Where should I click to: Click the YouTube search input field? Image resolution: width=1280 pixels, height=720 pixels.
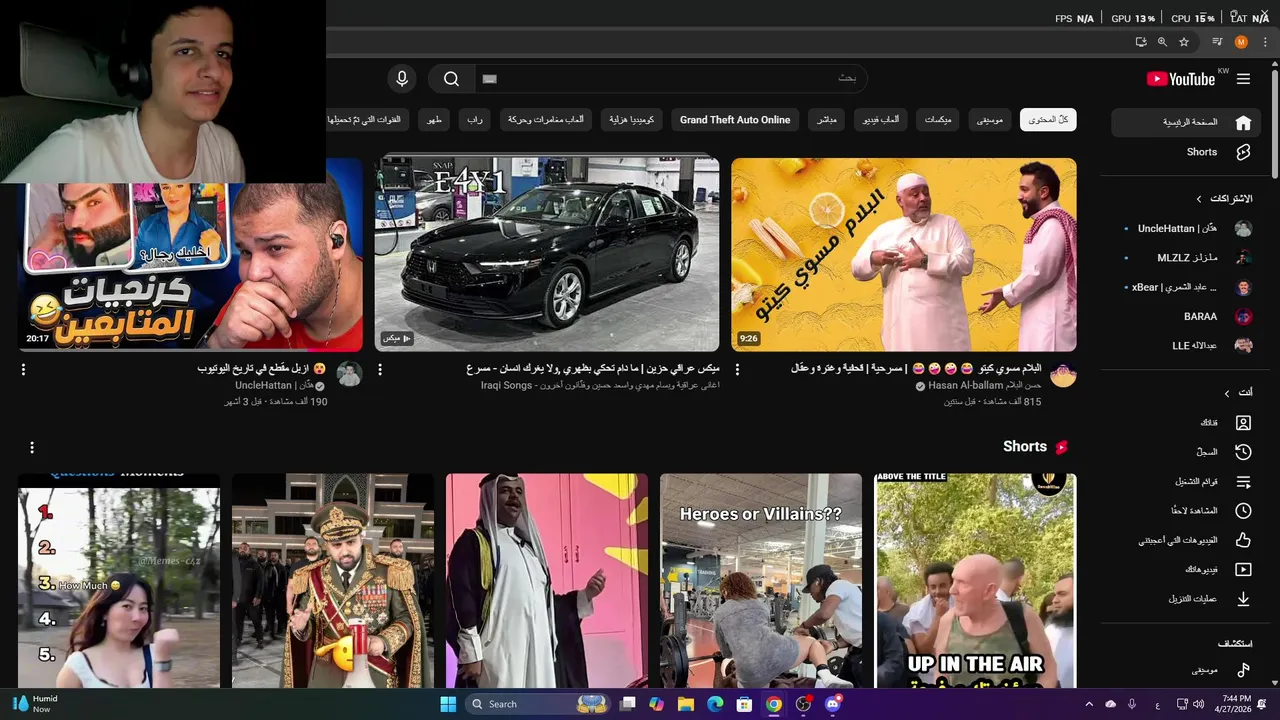coord(670,79)
